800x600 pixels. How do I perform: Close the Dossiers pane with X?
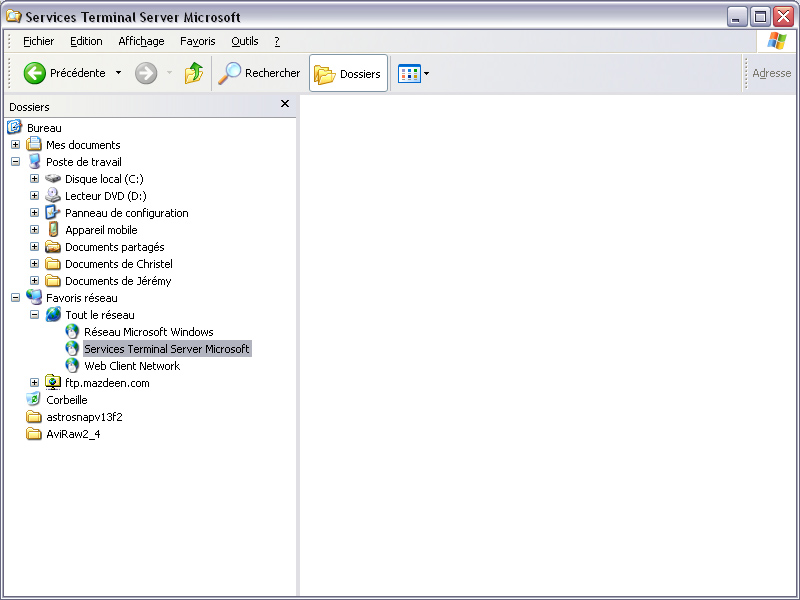pyautogui.click(x=285, y=104)
